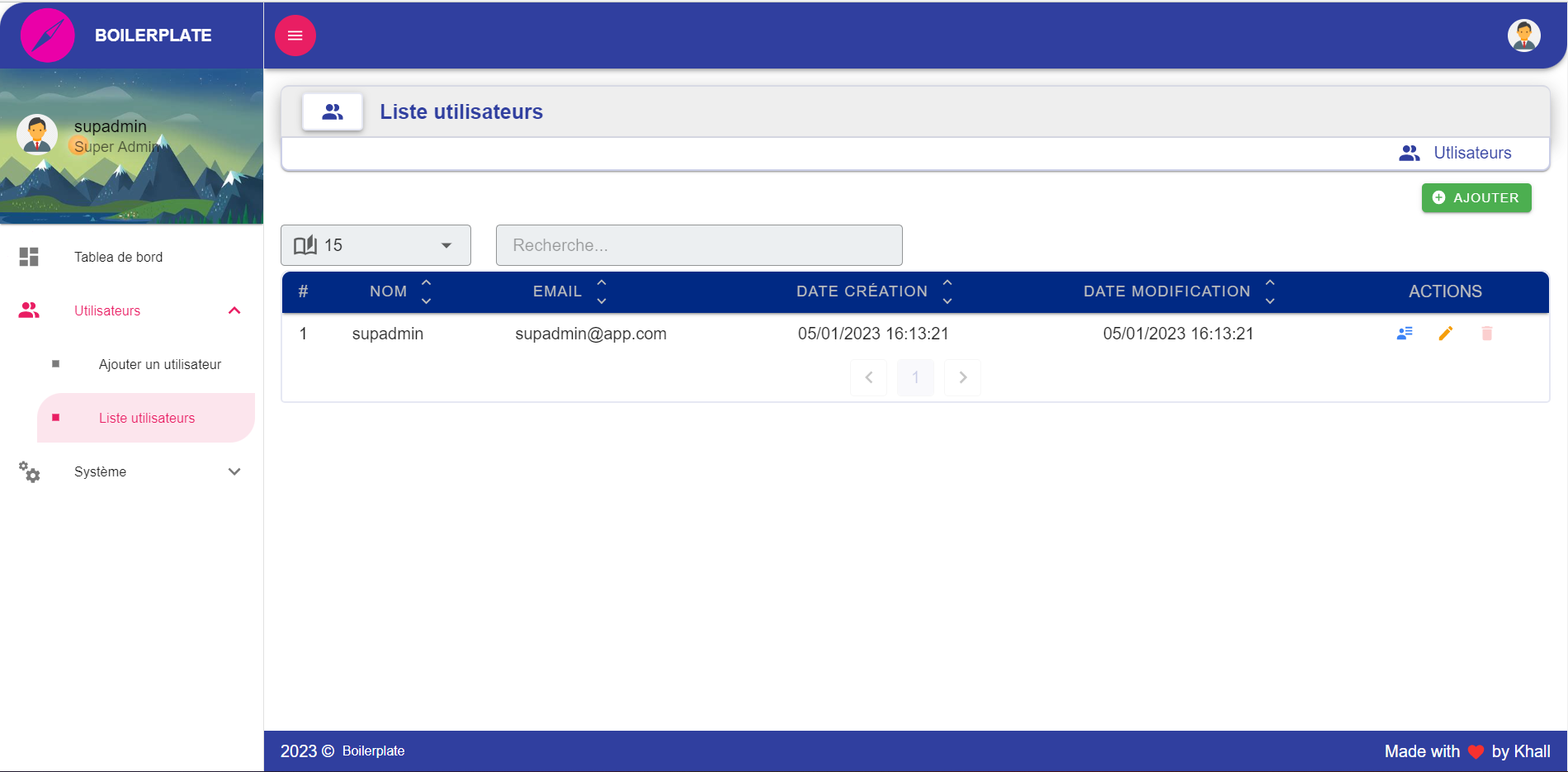Go to the previous page arrow
This screenshot has width=1568, height=772.
tap(868, 377)
